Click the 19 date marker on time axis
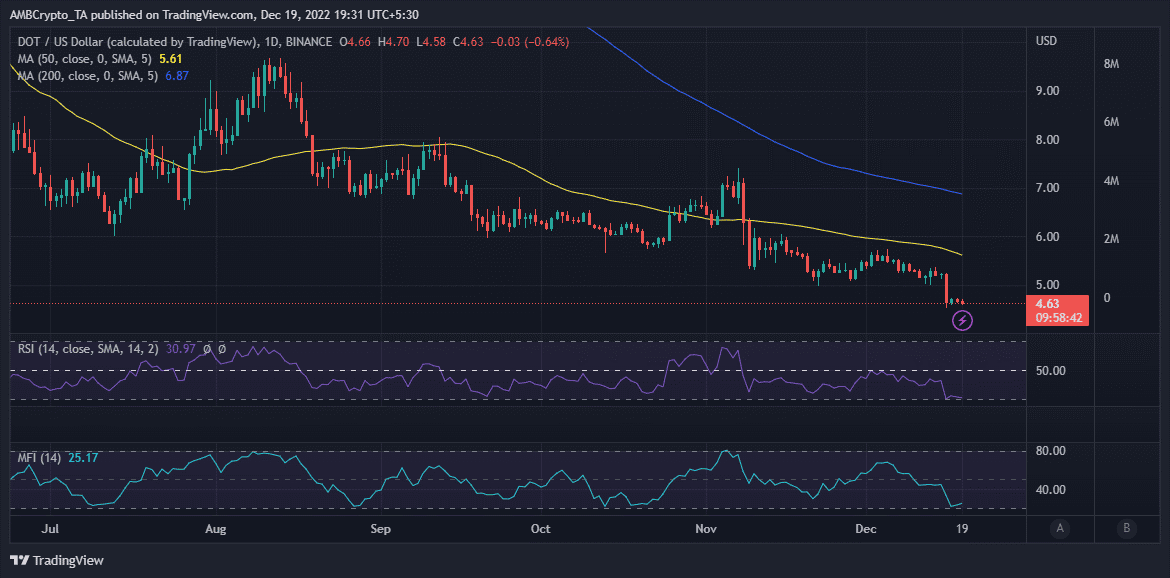This screenshot has width=1170, height=578. (x=962, y=528)
